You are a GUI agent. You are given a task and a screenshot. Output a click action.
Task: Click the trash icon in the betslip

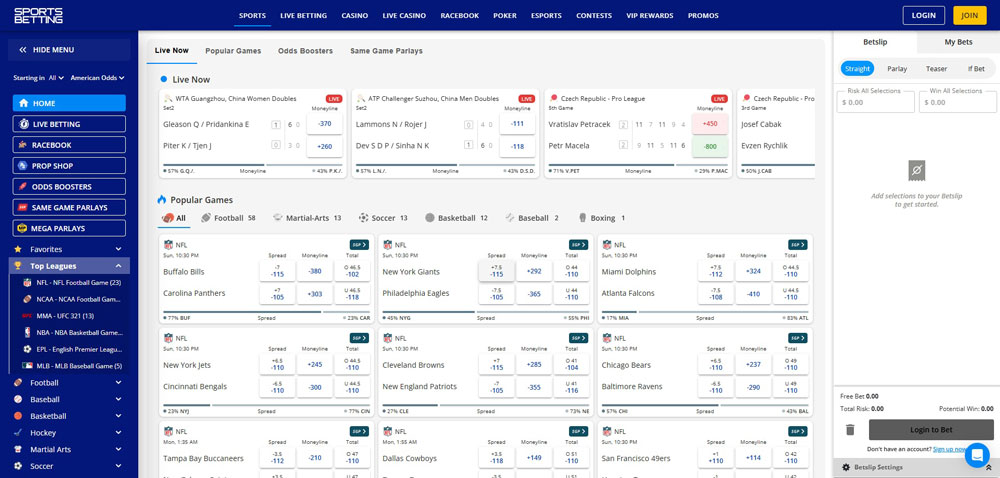click(850, 430)
